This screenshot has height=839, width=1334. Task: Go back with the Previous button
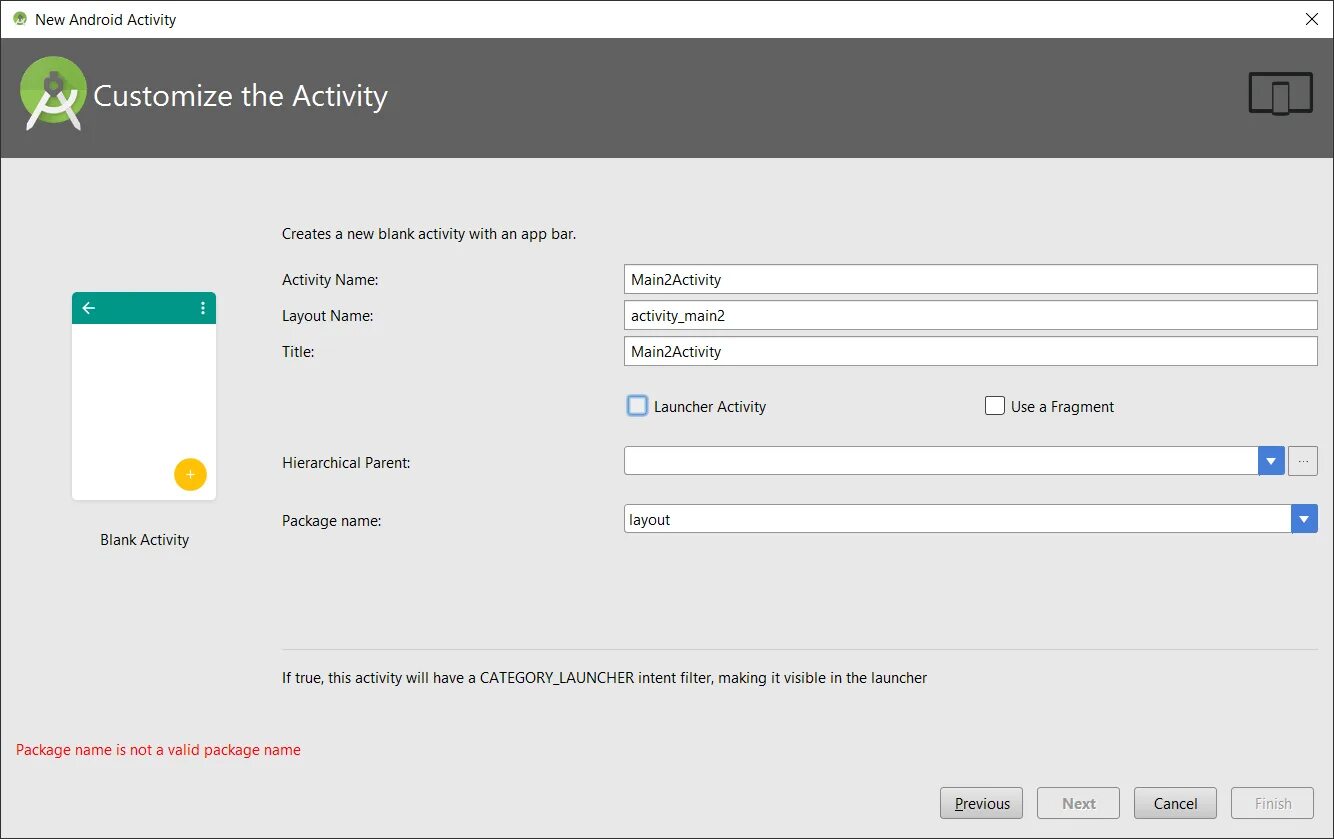point(981,803)
